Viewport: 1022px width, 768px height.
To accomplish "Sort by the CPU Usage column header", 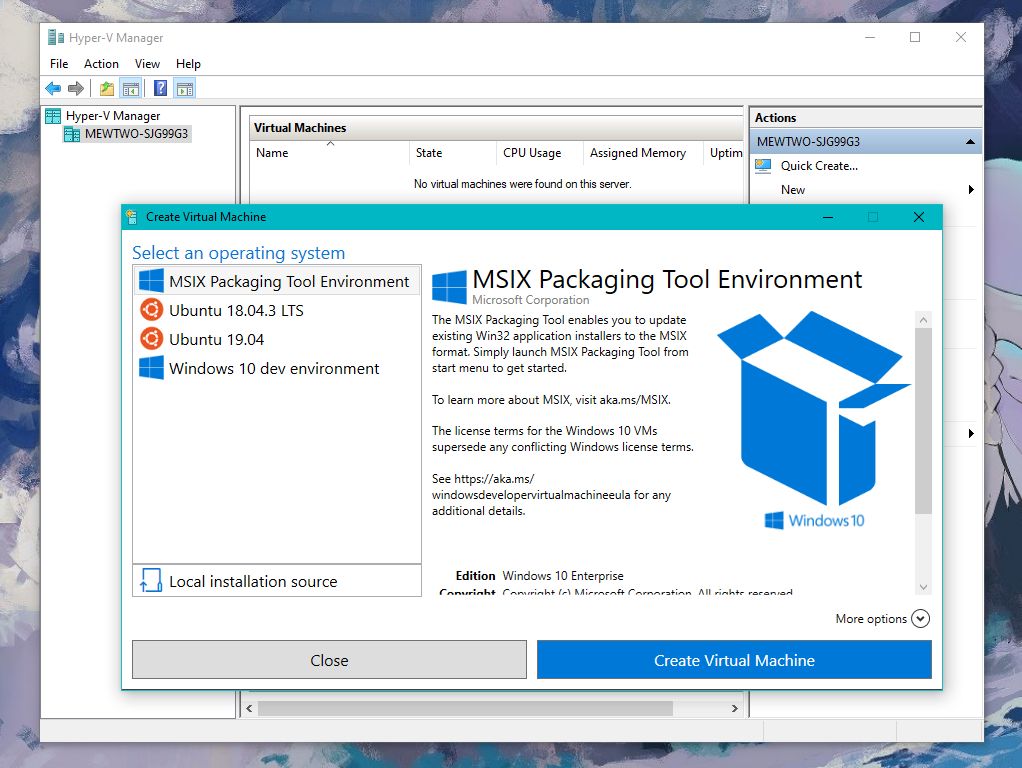I will point(539,153).
